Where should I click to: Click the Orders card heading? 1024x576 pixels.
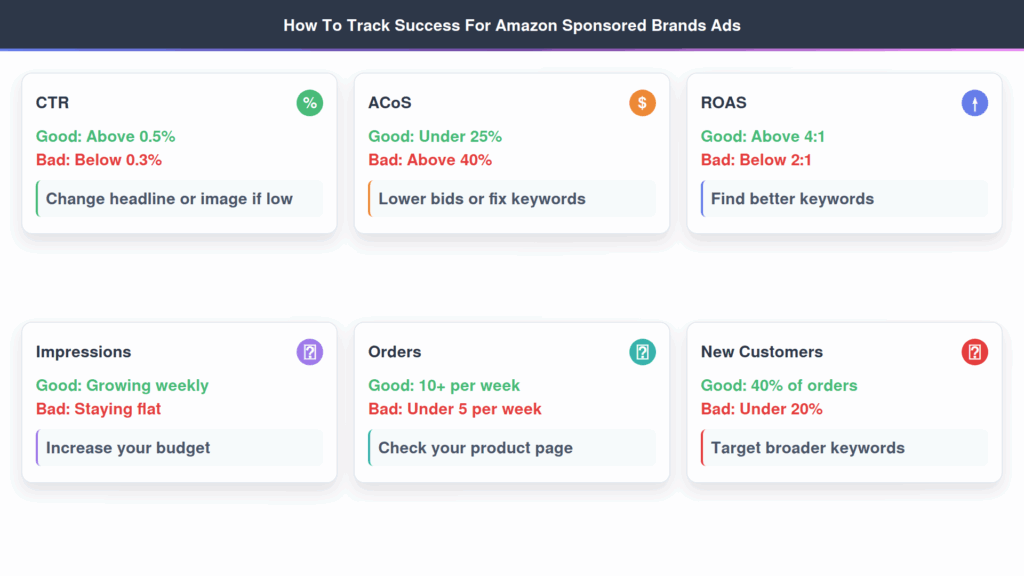[x=395, y=352]
